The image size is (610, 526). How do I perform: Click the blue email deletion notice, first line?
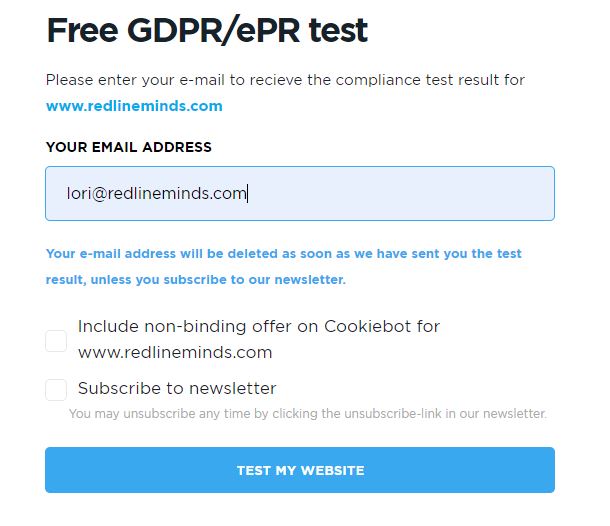(283, 254)
